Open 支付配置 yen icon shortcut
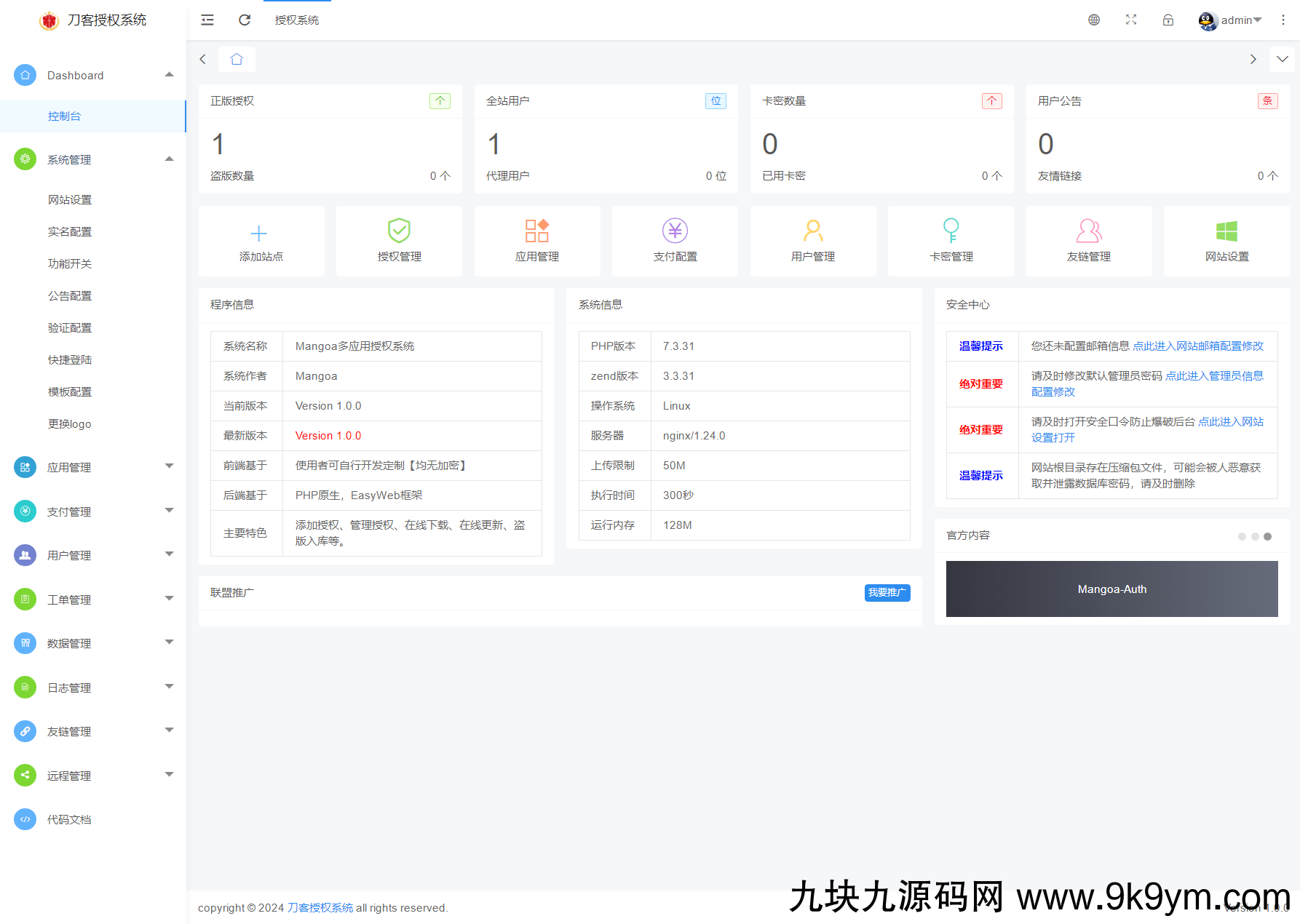 [x=675, y=231]
